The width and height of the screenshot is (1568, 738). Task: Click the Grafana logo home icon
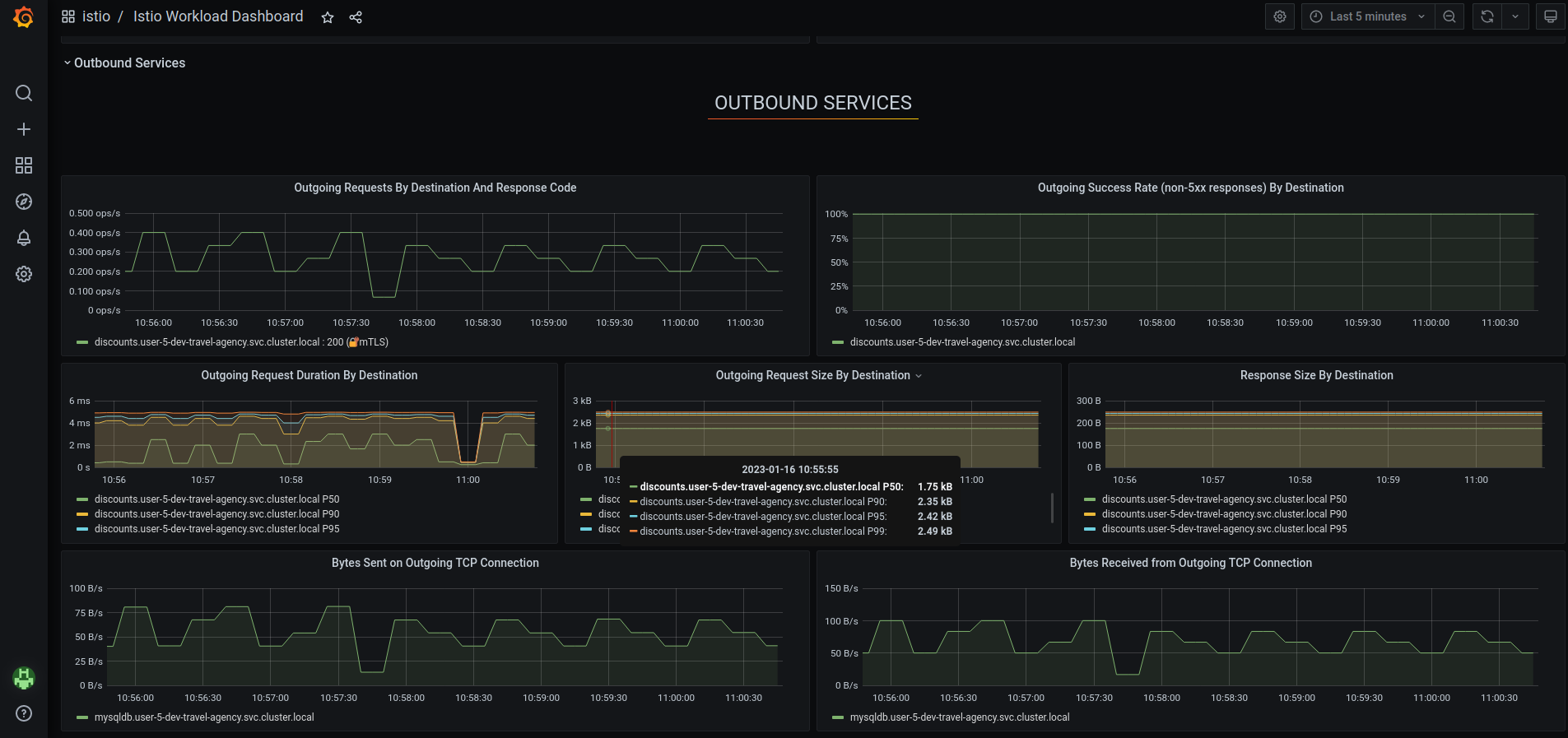click(x=23, y=17)
